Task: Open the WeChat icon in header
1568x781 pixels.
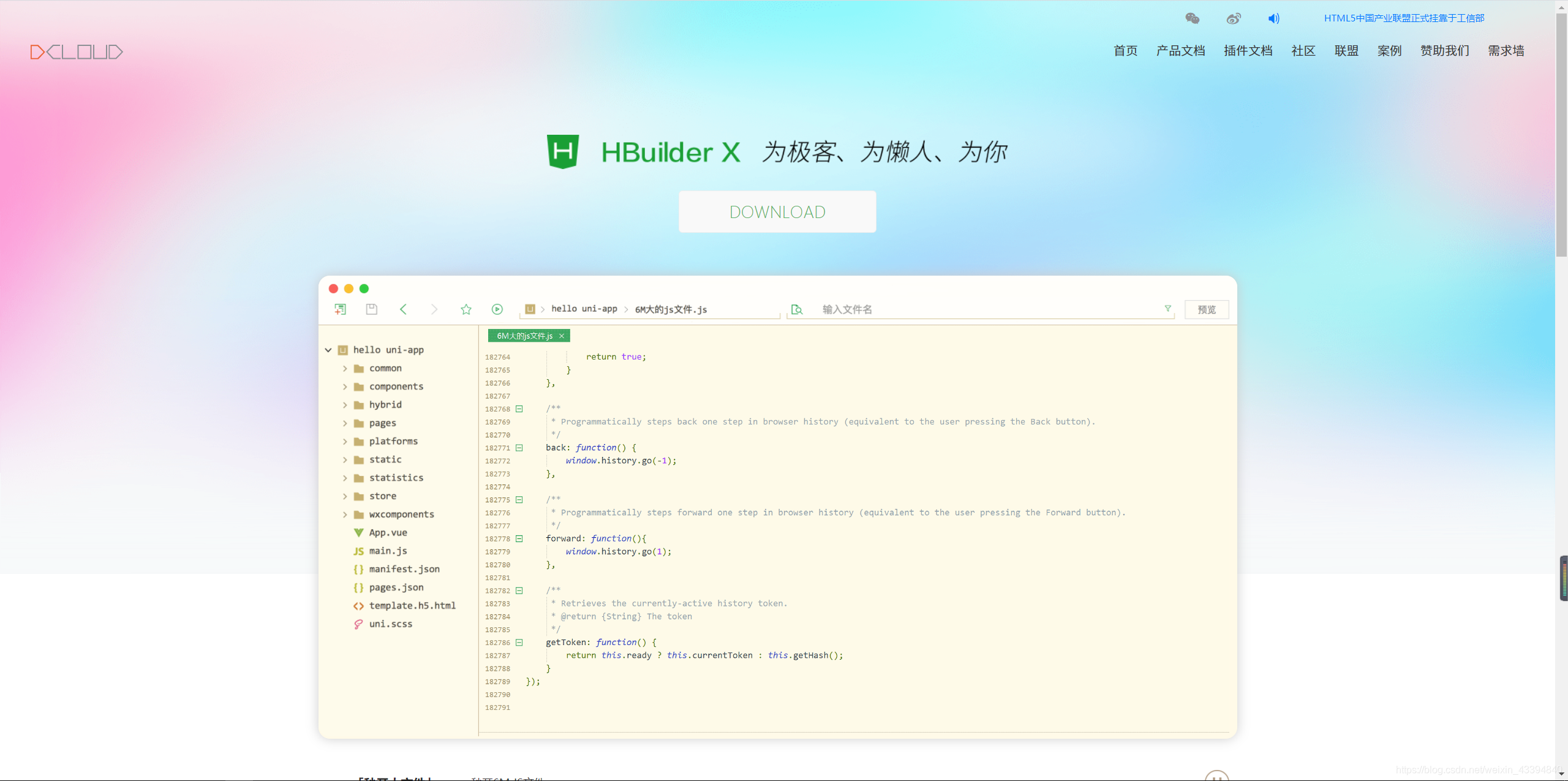Action: [x=1192, y=18]
